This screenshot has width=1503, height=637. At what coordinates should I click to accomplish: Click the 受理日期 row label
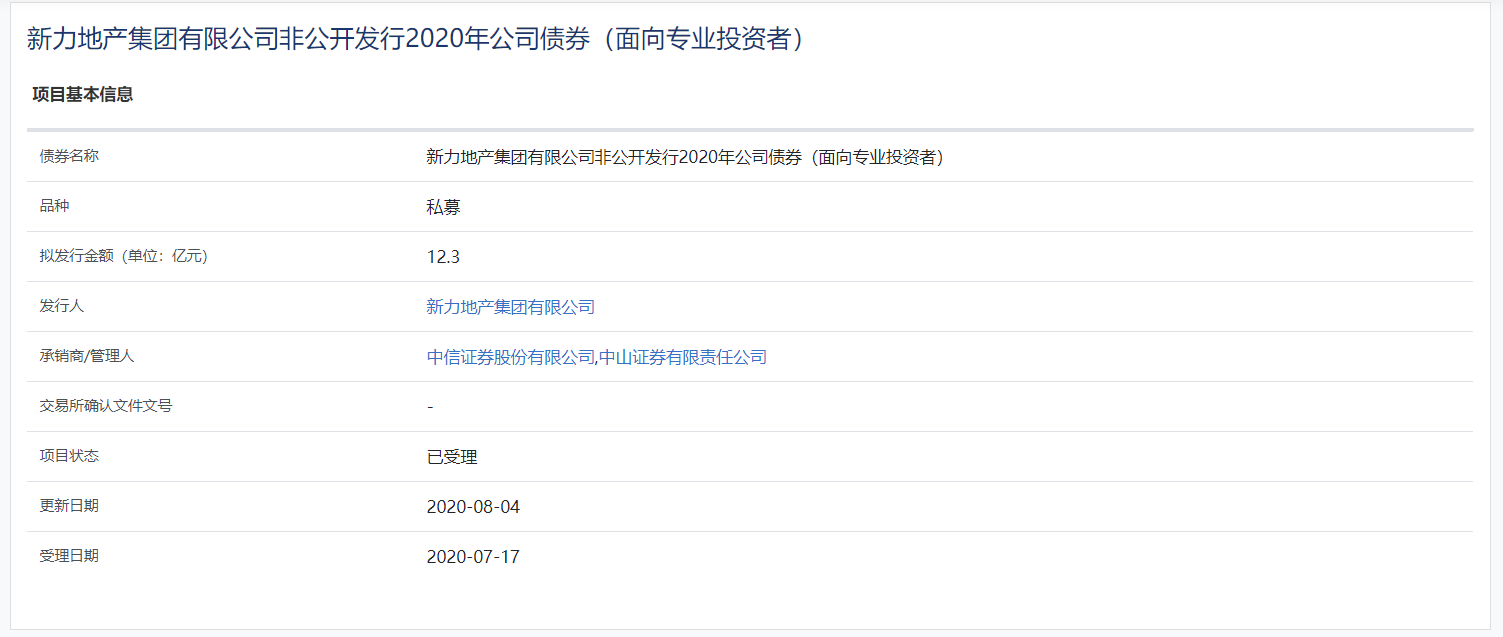pos(69,556)
